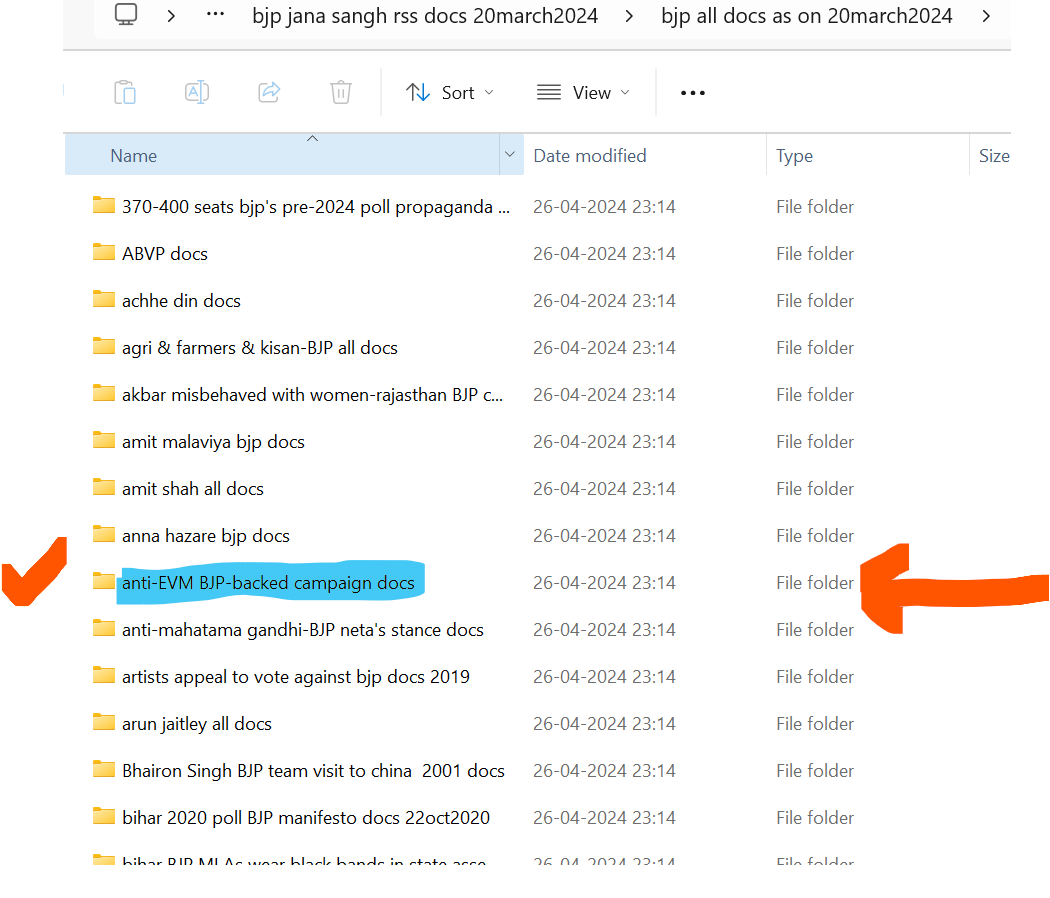Click the Share icon in toolbar

[x=269, y=92]
